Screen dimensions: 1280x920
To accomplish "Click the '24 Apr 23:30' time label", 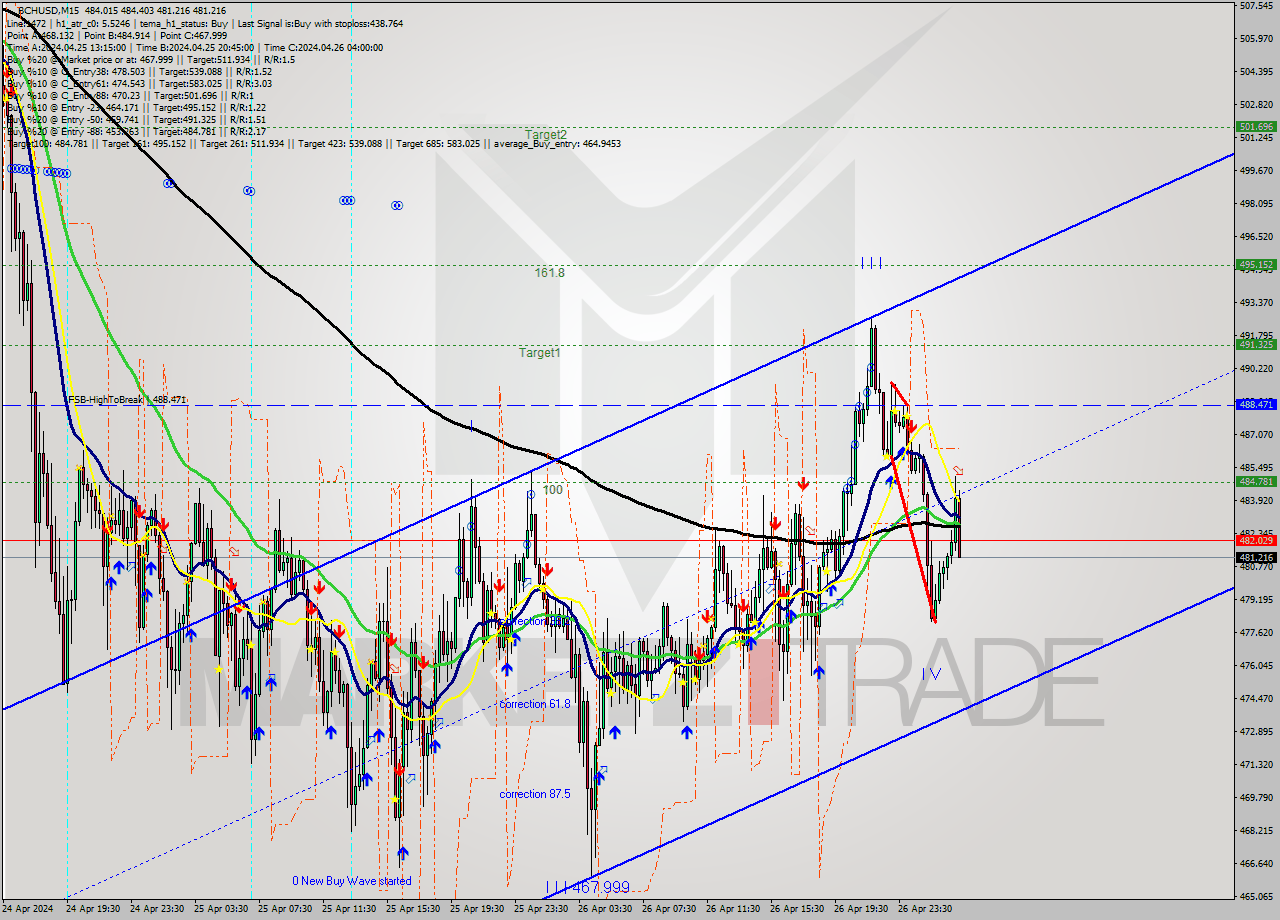I will tap(158, 910).
